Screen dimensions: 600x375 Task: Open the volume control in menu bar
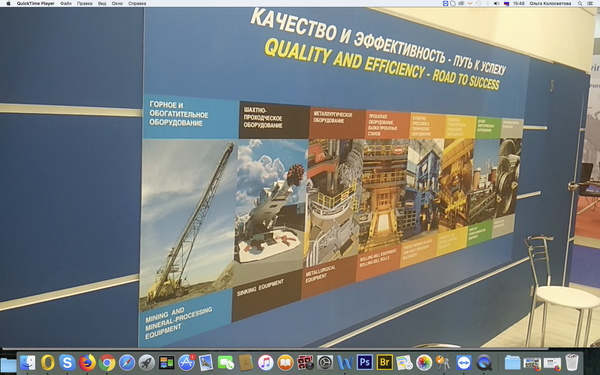496,3
